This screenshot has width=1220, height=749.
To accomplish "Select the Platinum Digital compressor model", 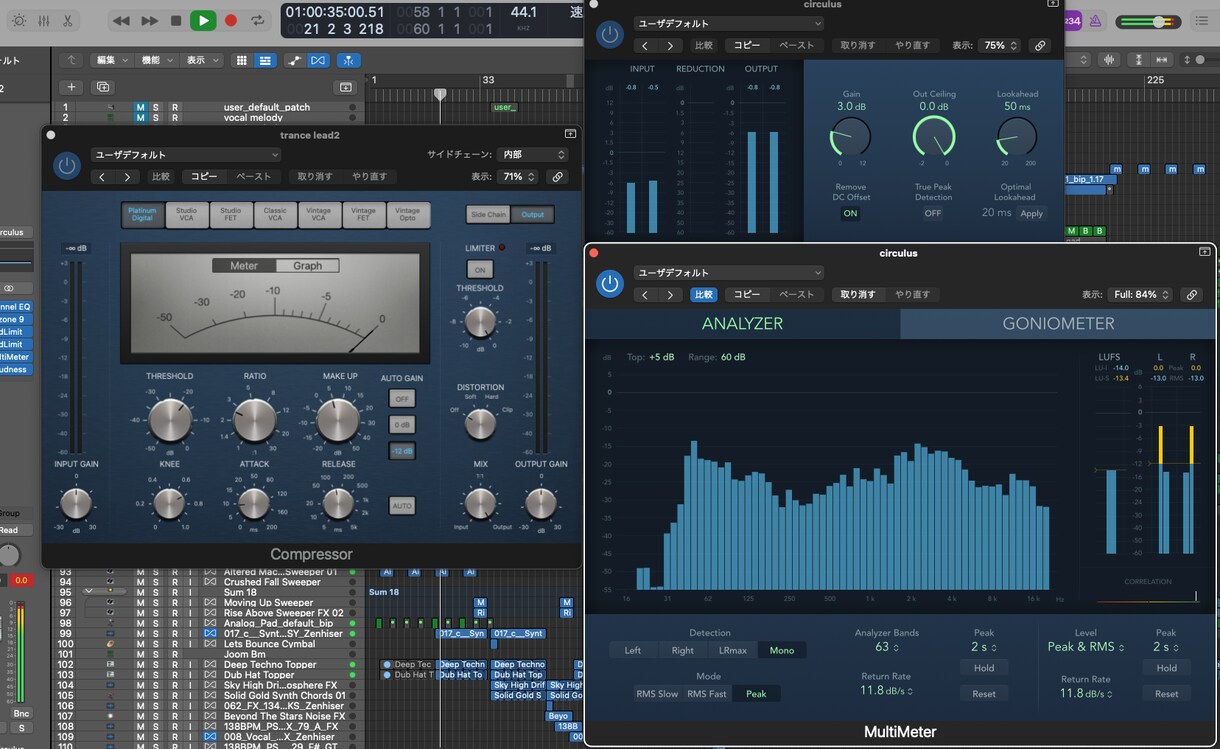I will point(143,215).
